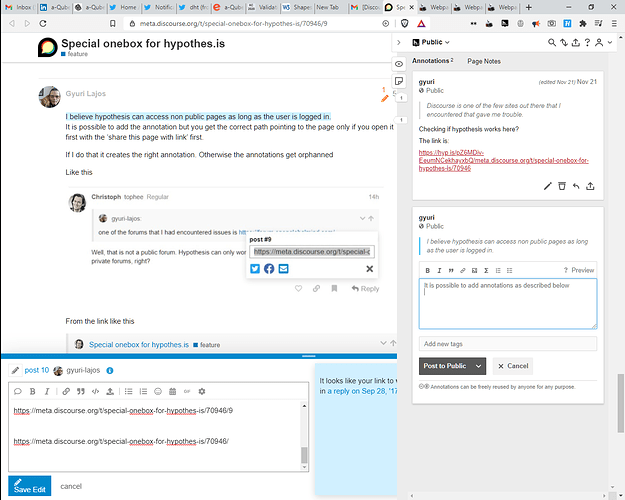Share gyuri's Nov 21 annotation
The image size is (625, 500).
click(590, 186)
